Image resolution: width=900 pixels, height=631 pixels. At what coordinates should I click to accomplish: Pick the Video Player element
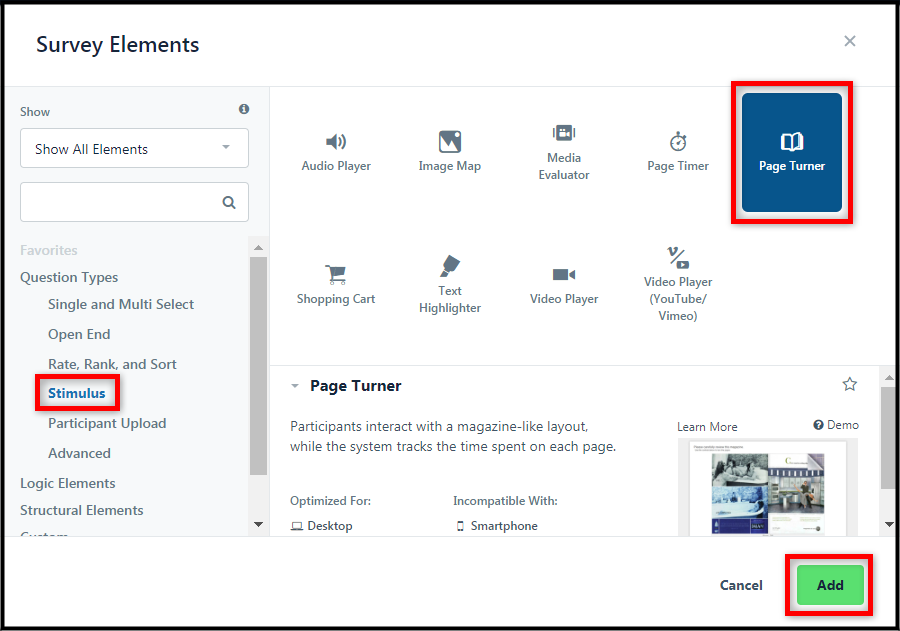coord(564,285)
